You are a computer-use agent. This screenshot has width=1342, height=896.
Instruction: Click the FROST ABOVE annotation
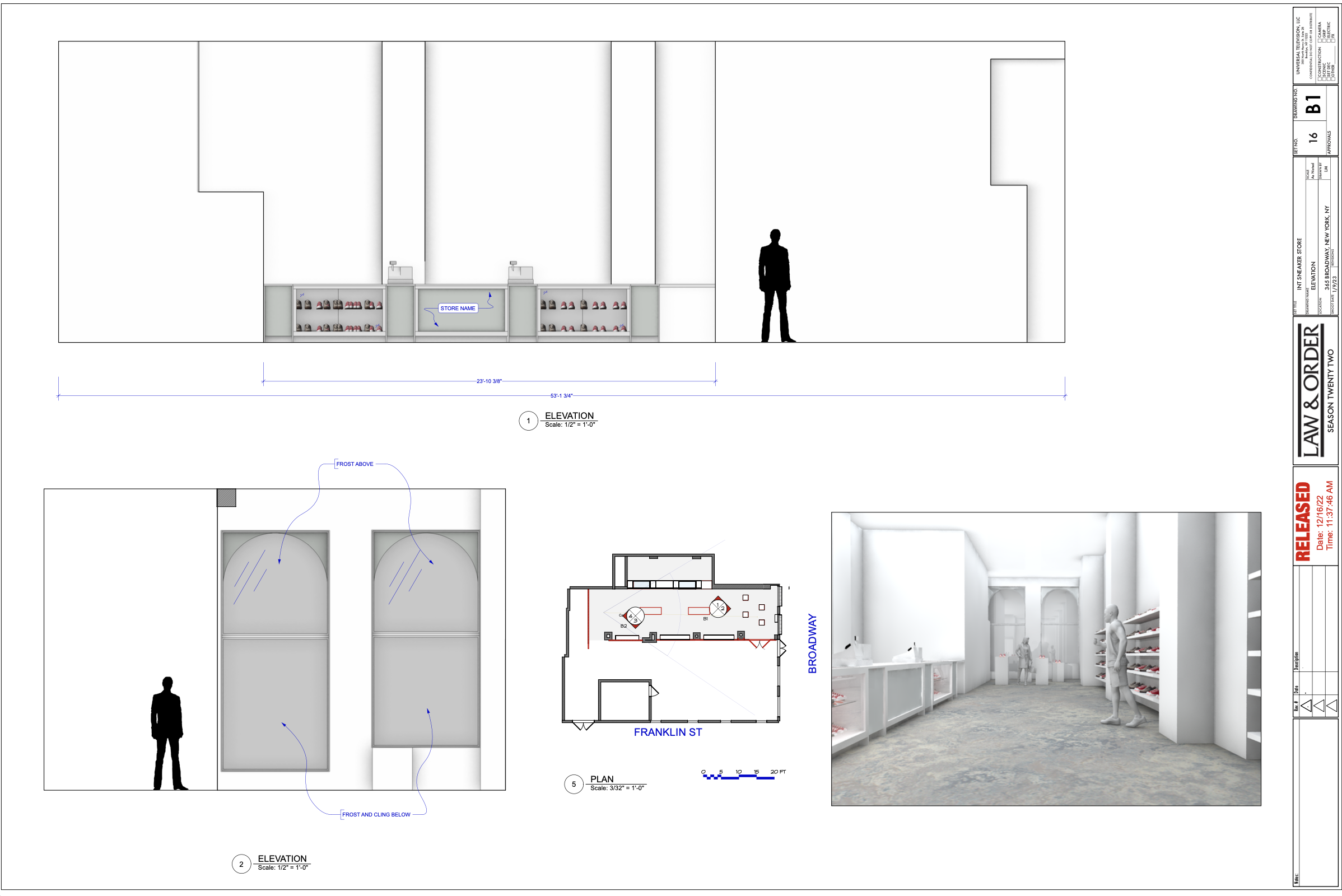coord(355,464)
